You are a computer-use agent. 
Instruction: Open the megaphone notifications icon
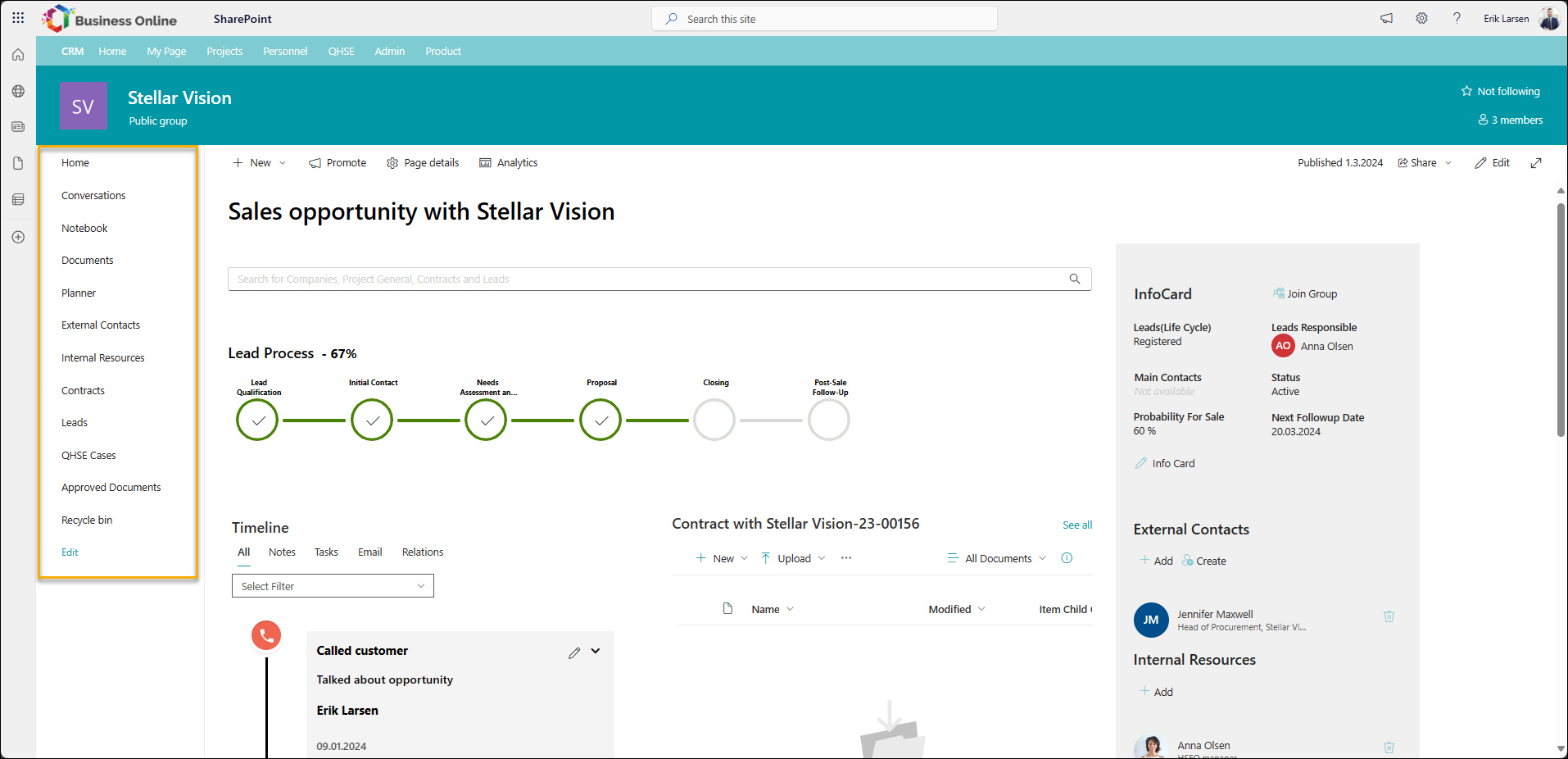click(1386, 18)
